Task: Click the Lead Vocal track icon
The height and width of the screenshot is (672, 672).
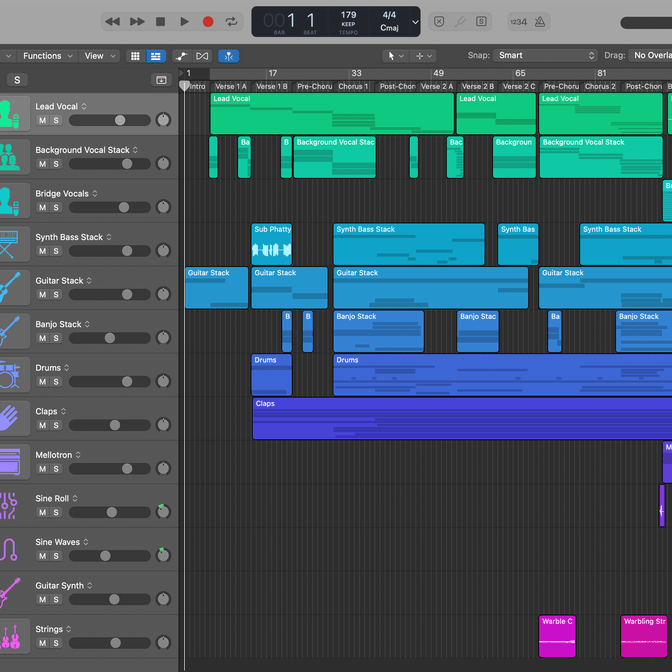Action: [10, 114]
